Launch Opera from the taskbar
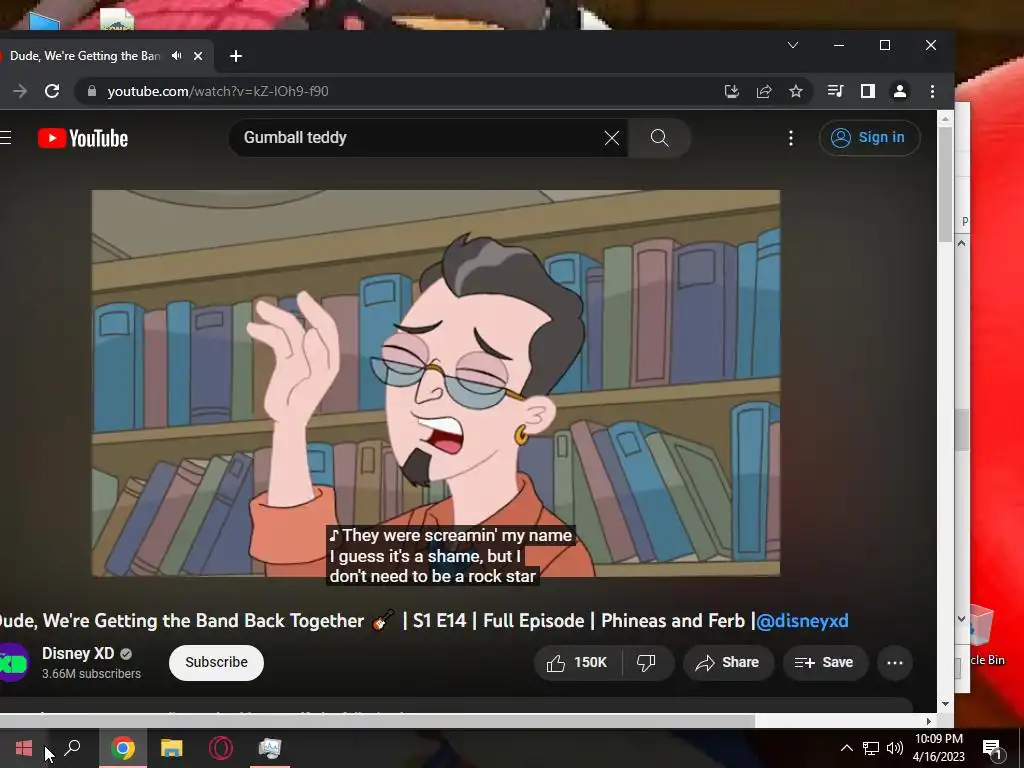 (221, 748)
